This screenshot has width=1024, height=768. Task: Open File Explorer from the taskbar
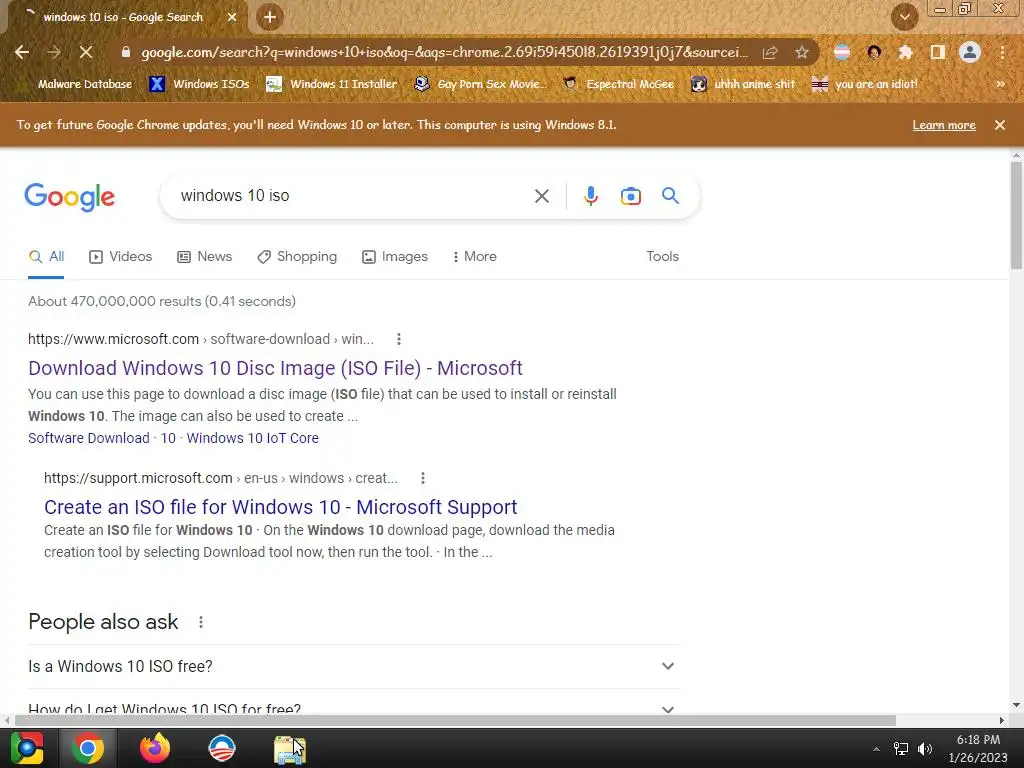click(x=289, y=749)
